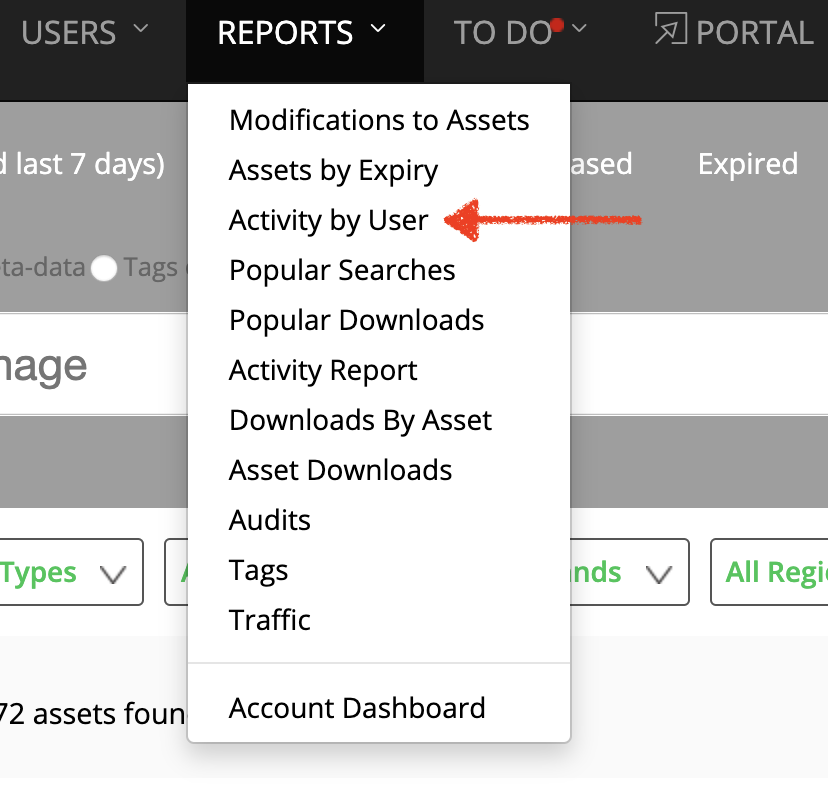Expand the USERS dropdown menu
The width and height of the screenshot is (828, 800).
pos(85,33)
